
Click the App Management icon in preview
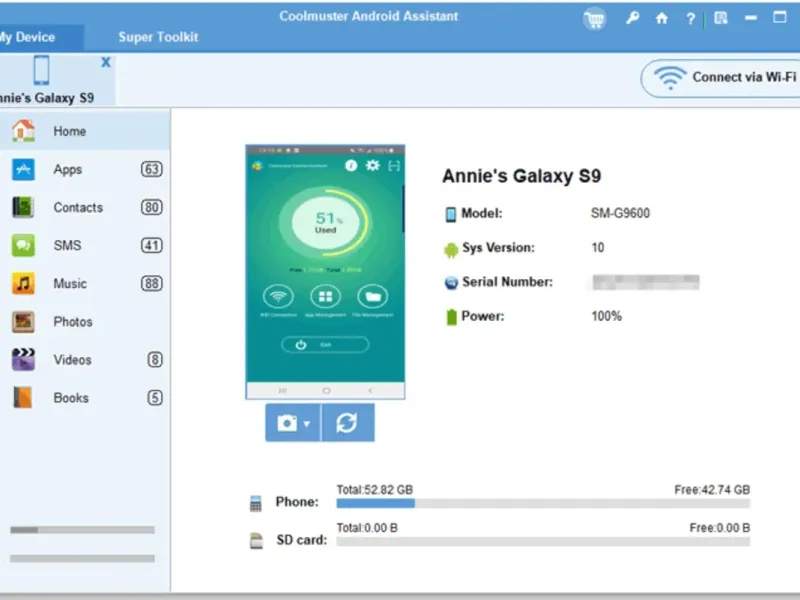pyautogui.click(x=326, y=296)
